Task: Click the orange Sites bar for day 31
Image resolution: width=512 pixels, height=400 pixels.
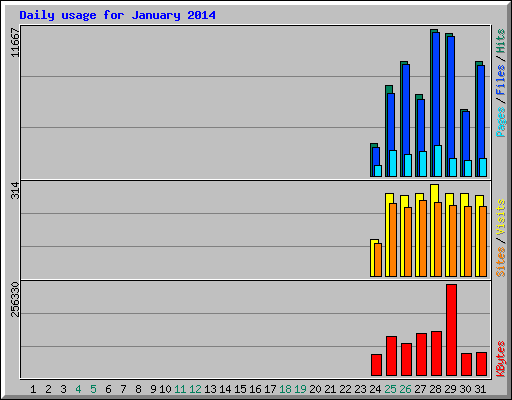Action: 483,241
